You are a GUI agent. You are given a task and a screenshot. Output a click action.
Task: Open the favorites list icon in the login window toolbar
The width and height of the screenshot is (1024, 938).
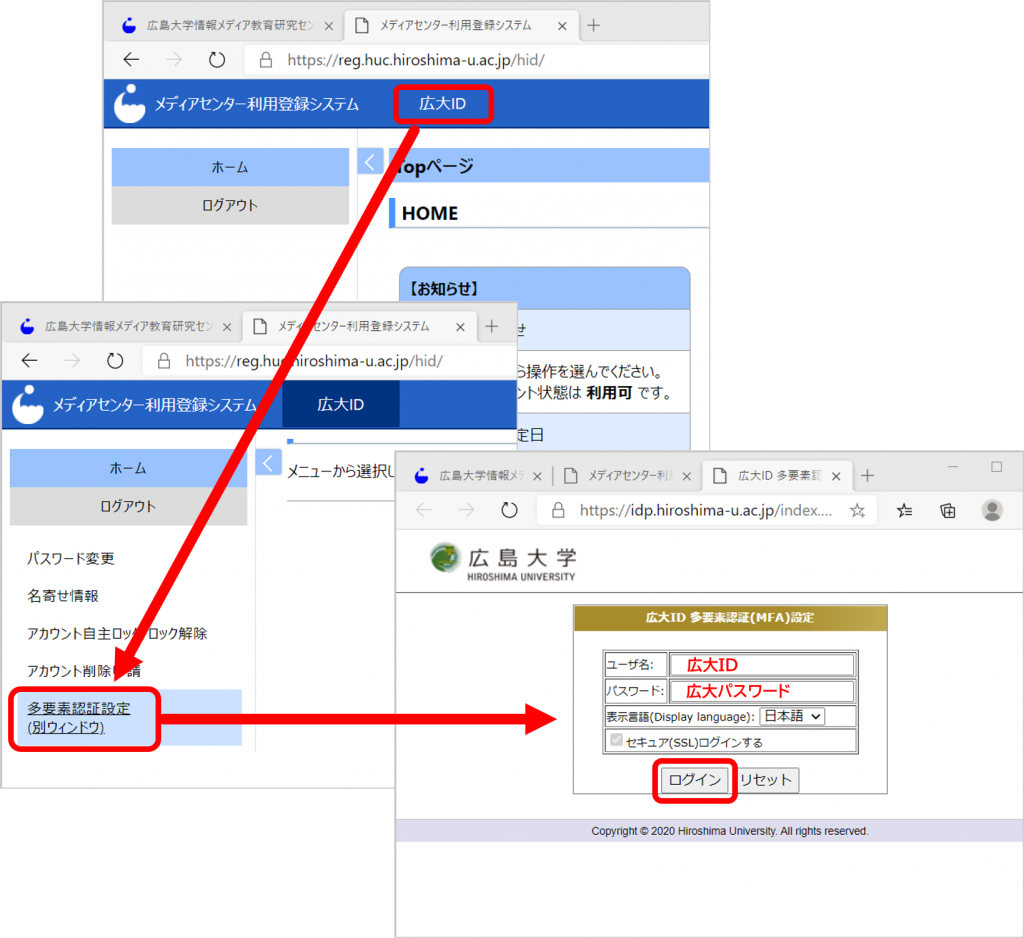pos(904,511)
